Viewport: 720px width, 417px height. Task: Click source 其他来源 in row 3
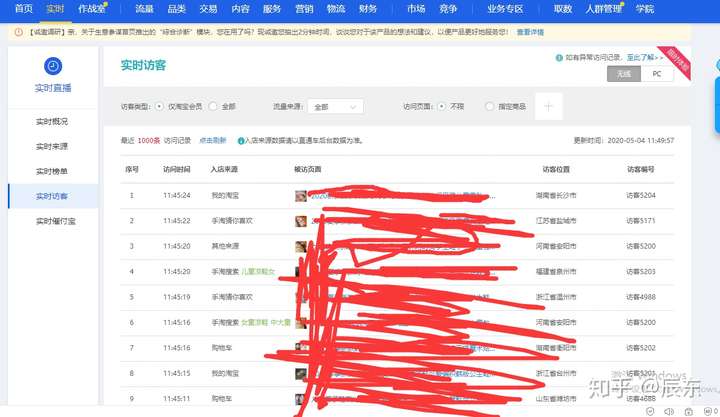[x=225, y=246]
